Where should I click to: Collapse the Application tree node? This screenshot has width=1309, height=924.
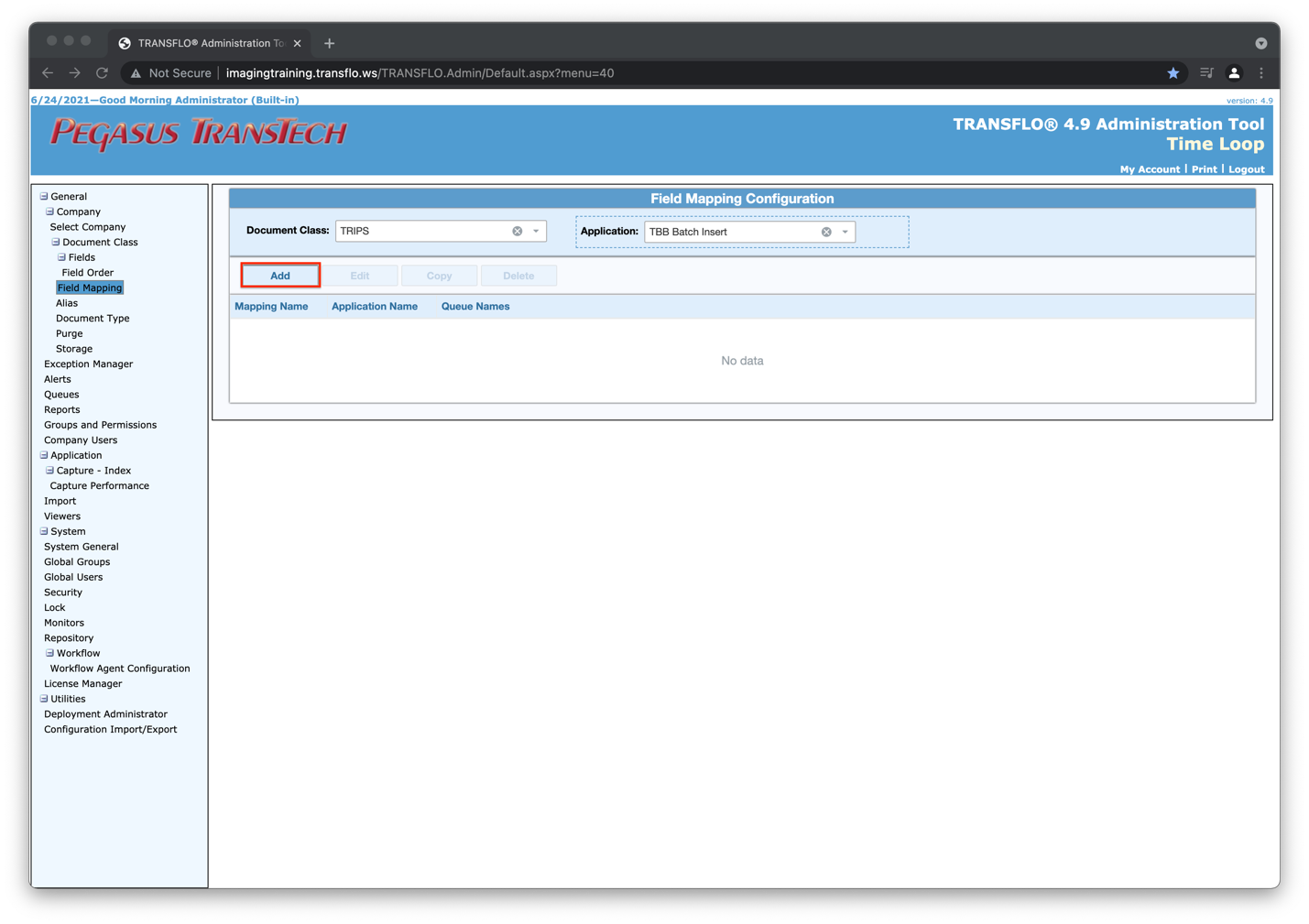tap(44, 455)
